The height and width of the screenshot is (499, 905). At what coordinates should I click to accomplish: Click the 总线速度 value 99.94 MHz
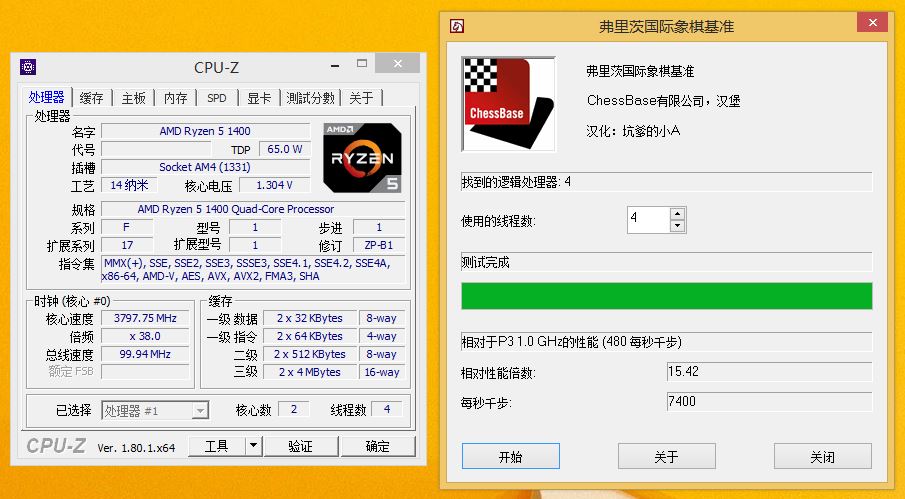point(145,354)
